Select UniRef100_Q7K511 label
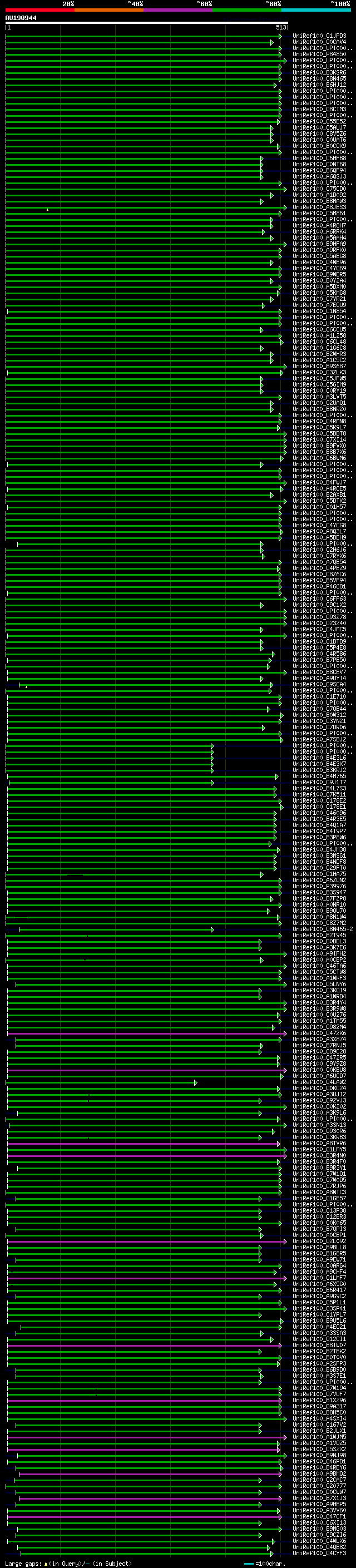The image size is (356, 1568). (319, 794)
